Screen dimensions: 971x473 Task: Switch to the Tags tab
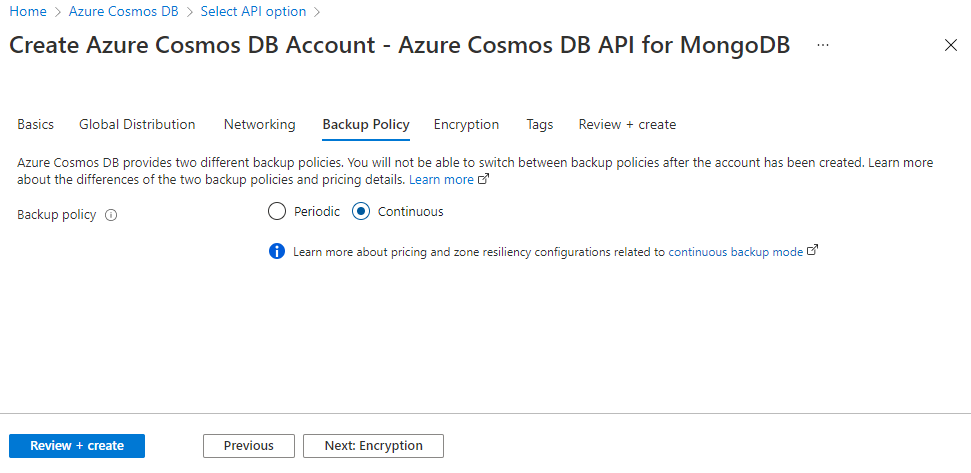point(540,124)
